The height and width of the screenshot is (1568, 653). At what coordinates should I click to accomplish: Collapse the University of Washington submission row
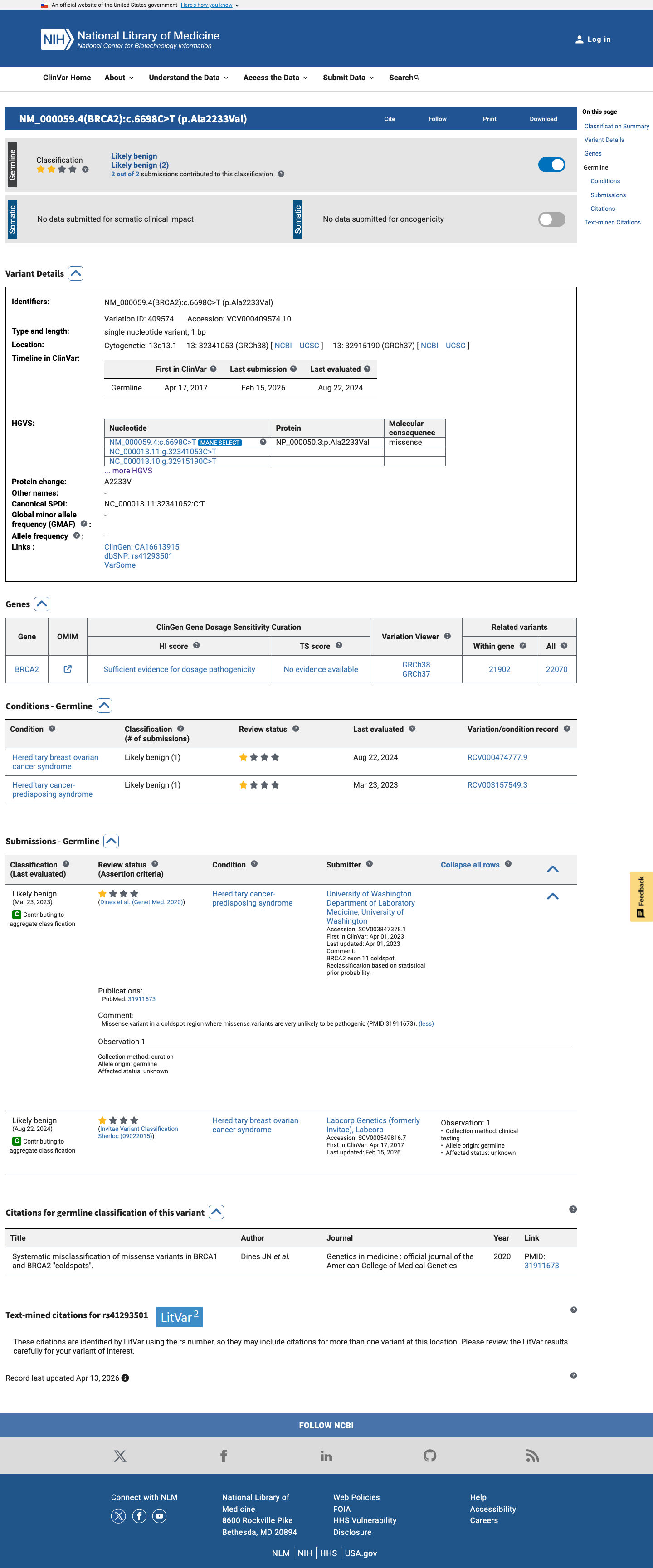point(553,896)
